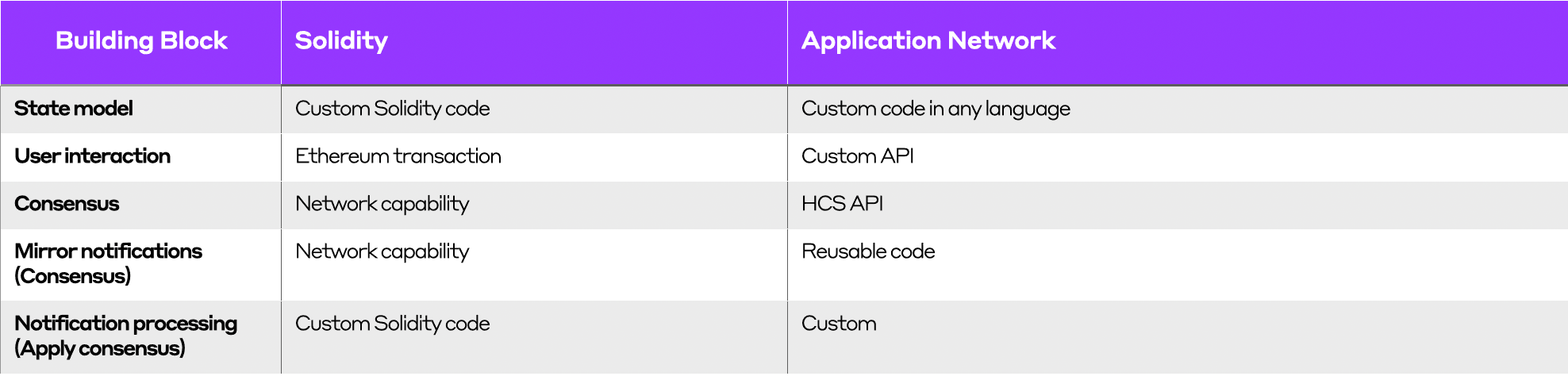Select Custom Solidity code in Notification processing row
This screenshot has height=376, width=1568.
pos(393,324)
